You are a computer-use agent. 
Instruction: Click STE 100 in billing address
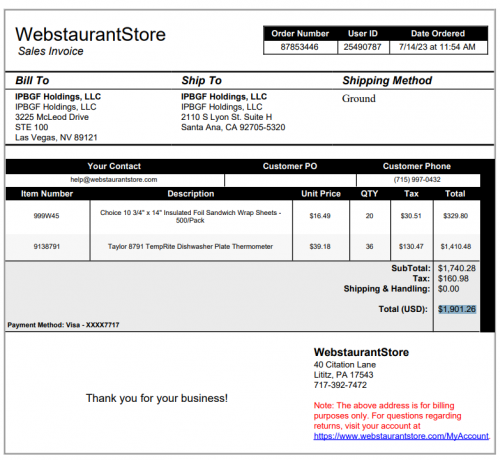point(32,127)
